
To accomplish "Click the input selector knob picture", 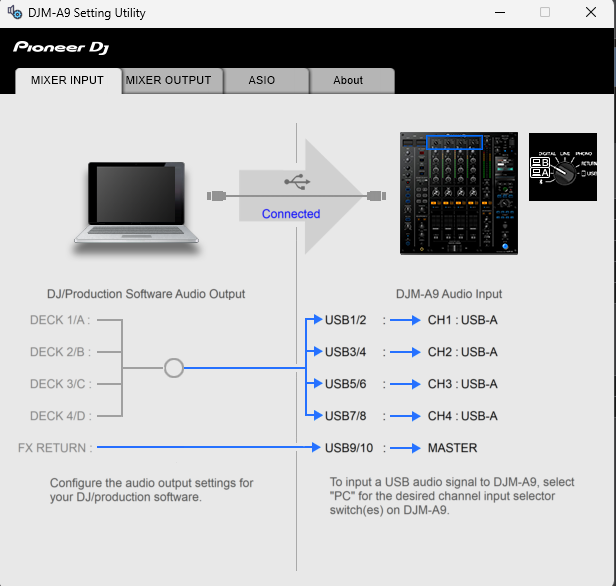I will [563, 167].
